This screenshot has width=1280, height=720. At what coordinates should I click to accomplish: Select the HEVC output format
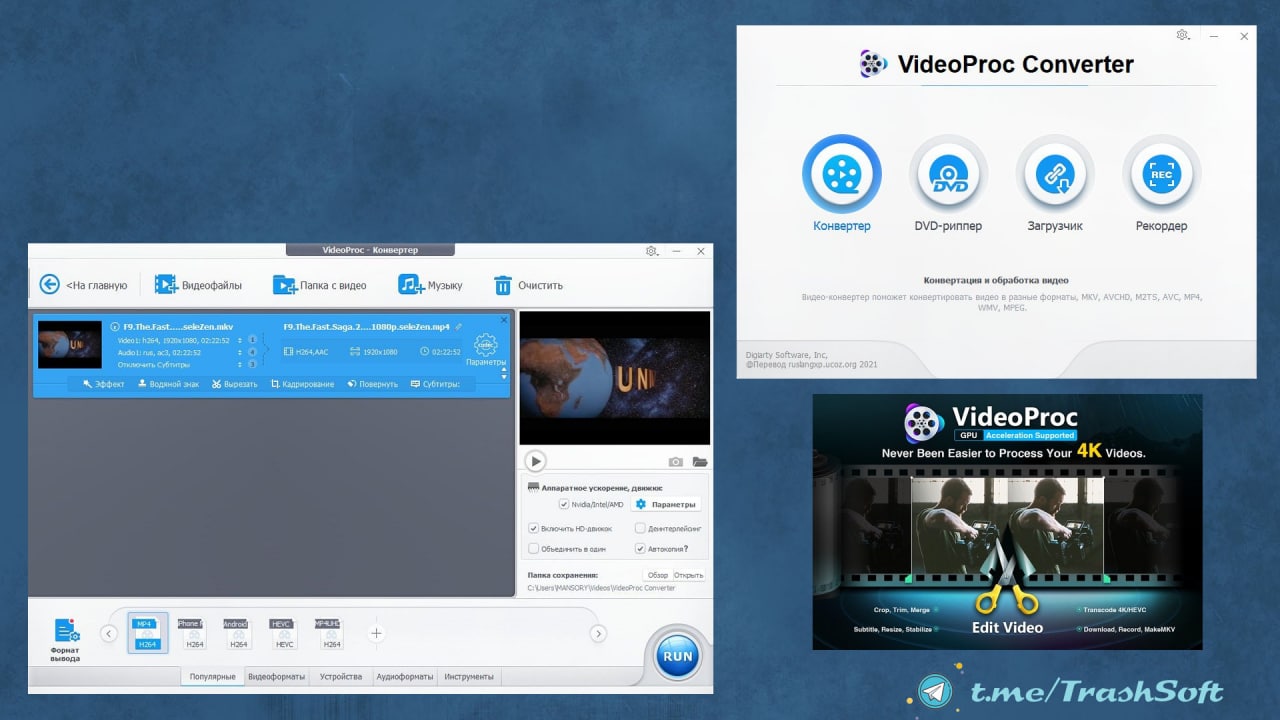[x=282, y=634]
